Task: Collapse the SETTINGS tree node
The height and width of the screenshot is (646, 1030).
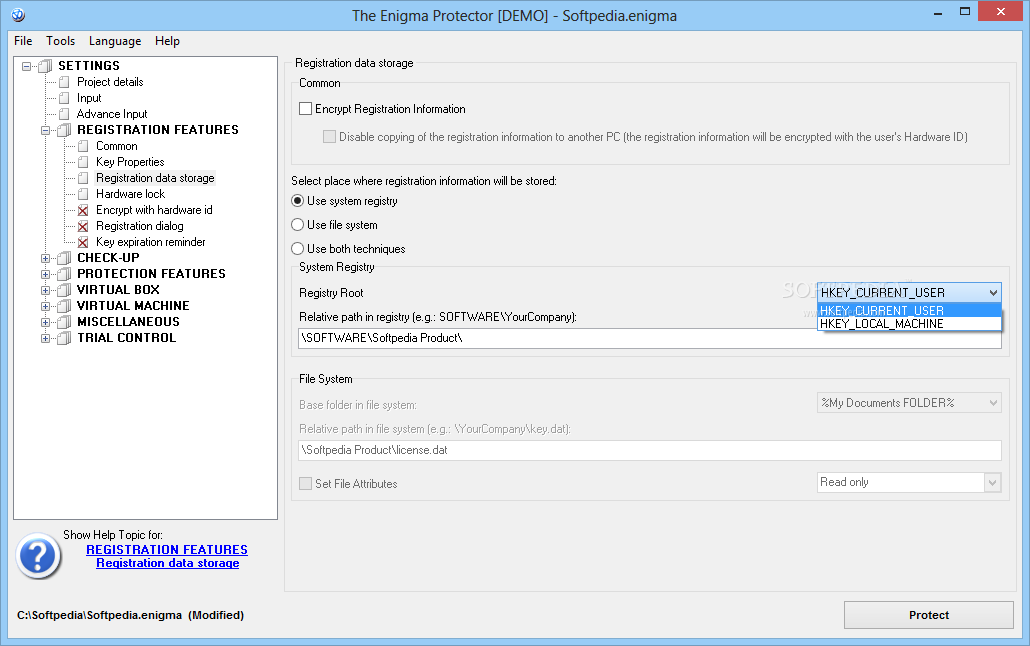Action: (x=26, y=66)
